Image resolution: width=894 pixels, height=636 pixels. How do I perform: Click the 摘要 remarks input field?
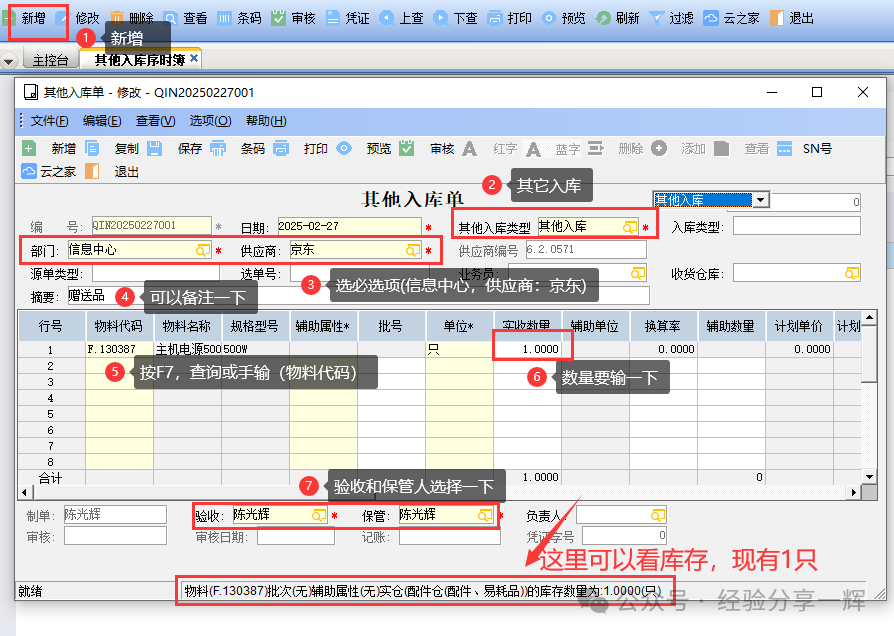point(400,296)
